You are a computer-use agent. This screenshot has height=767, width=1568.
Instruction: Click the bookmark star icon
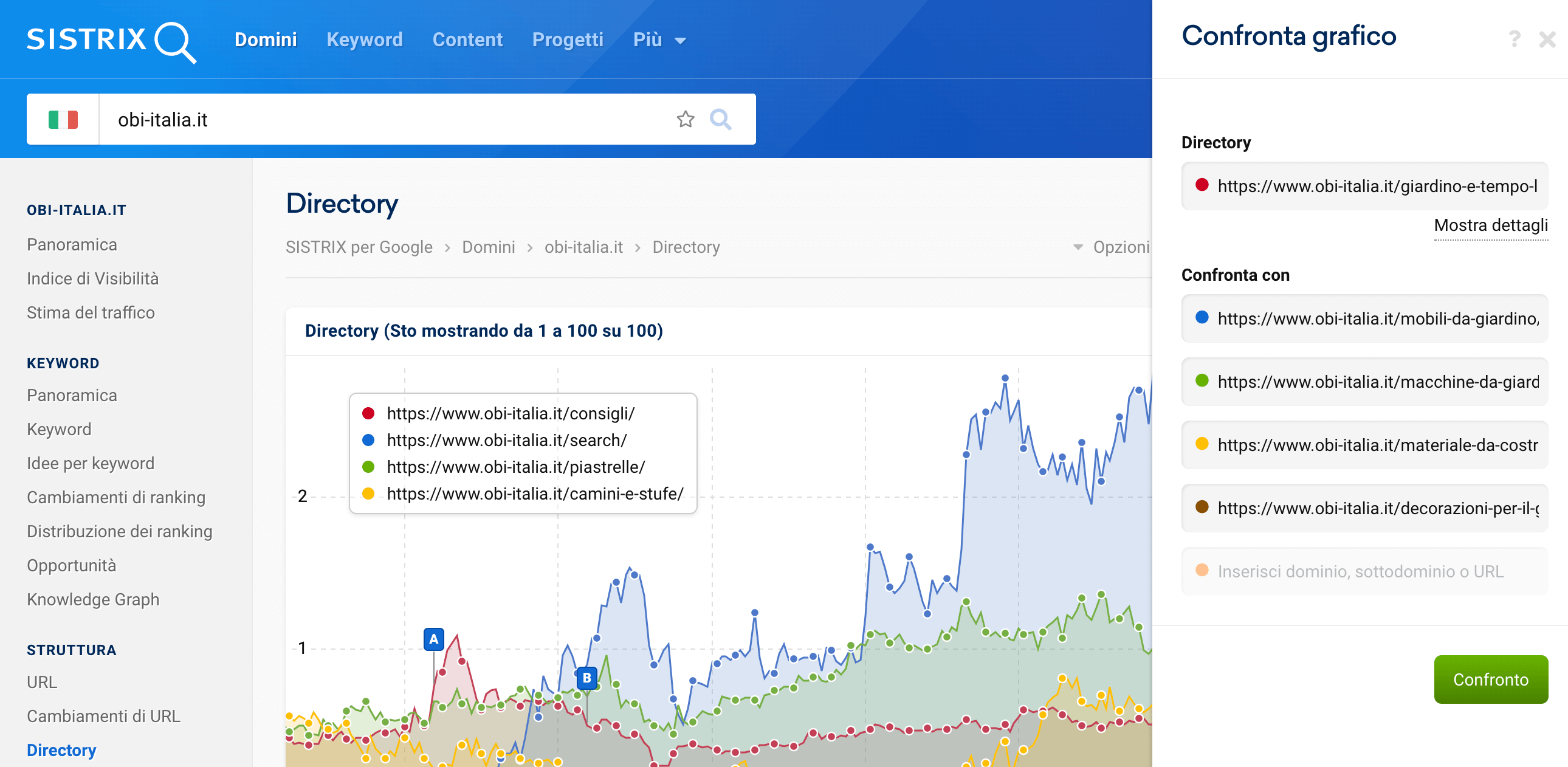686,119
